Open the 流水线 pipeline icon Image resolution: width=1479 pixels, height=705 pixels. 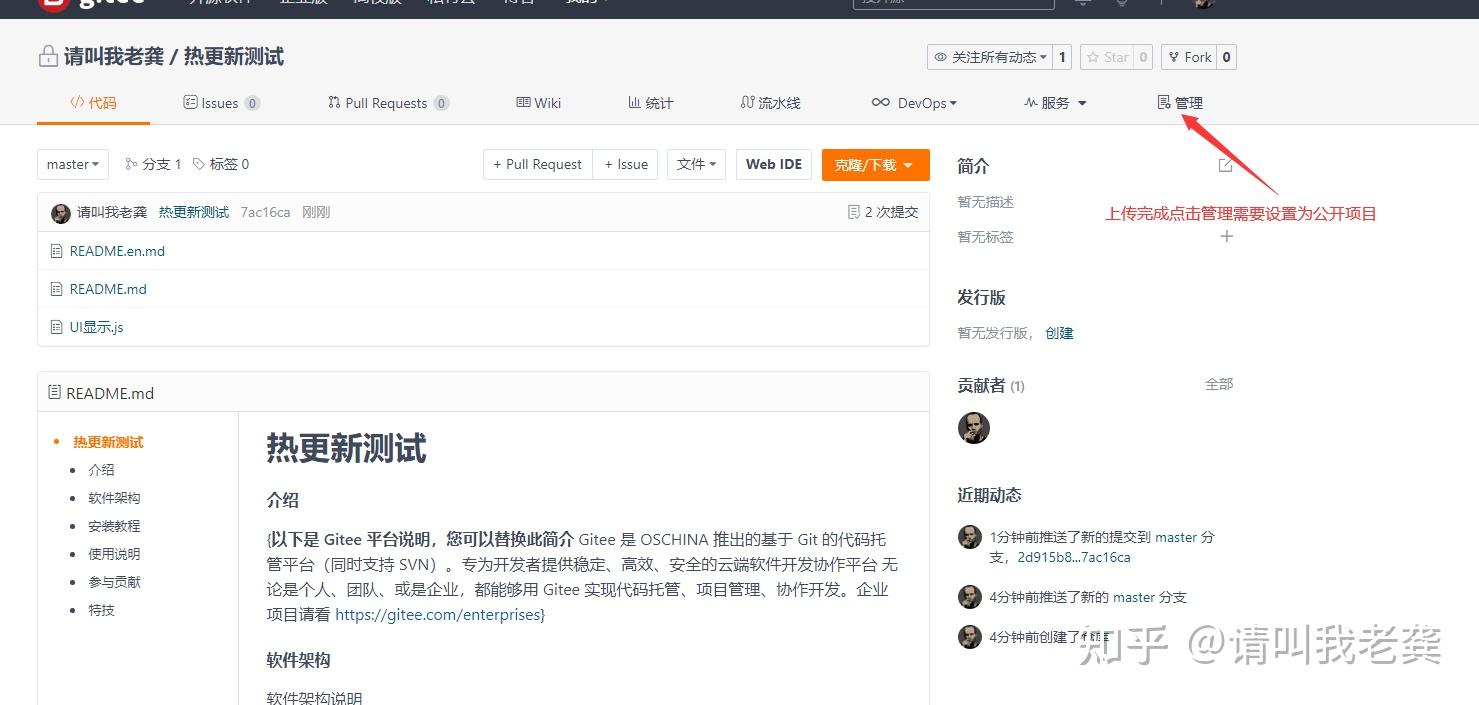[x=748, y=102]
